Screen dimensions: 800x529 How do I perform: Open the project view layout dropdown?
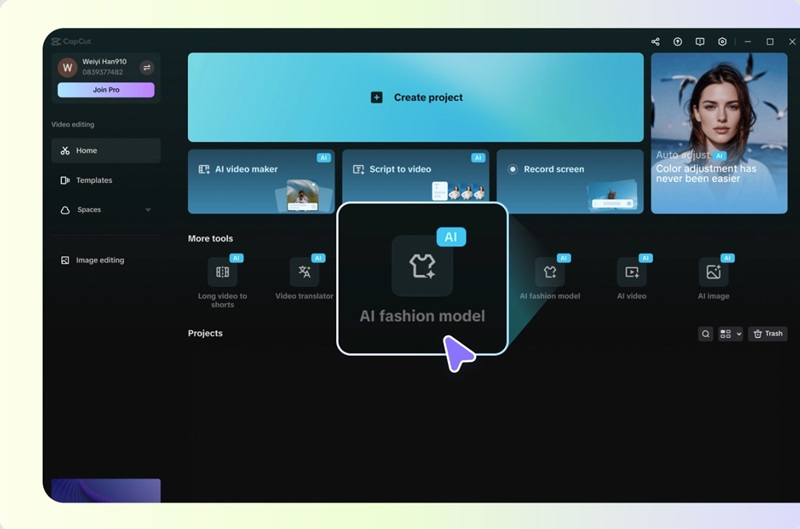(x=730, y=334)
